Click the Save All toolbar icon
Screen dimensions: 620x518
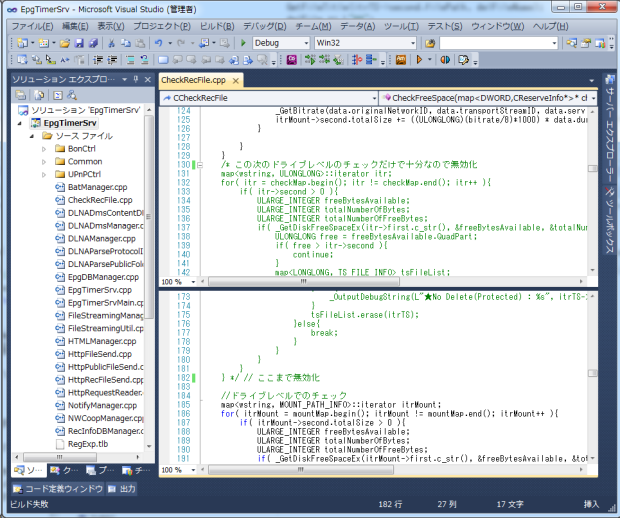pyautogui.click(x=92, y=44)
